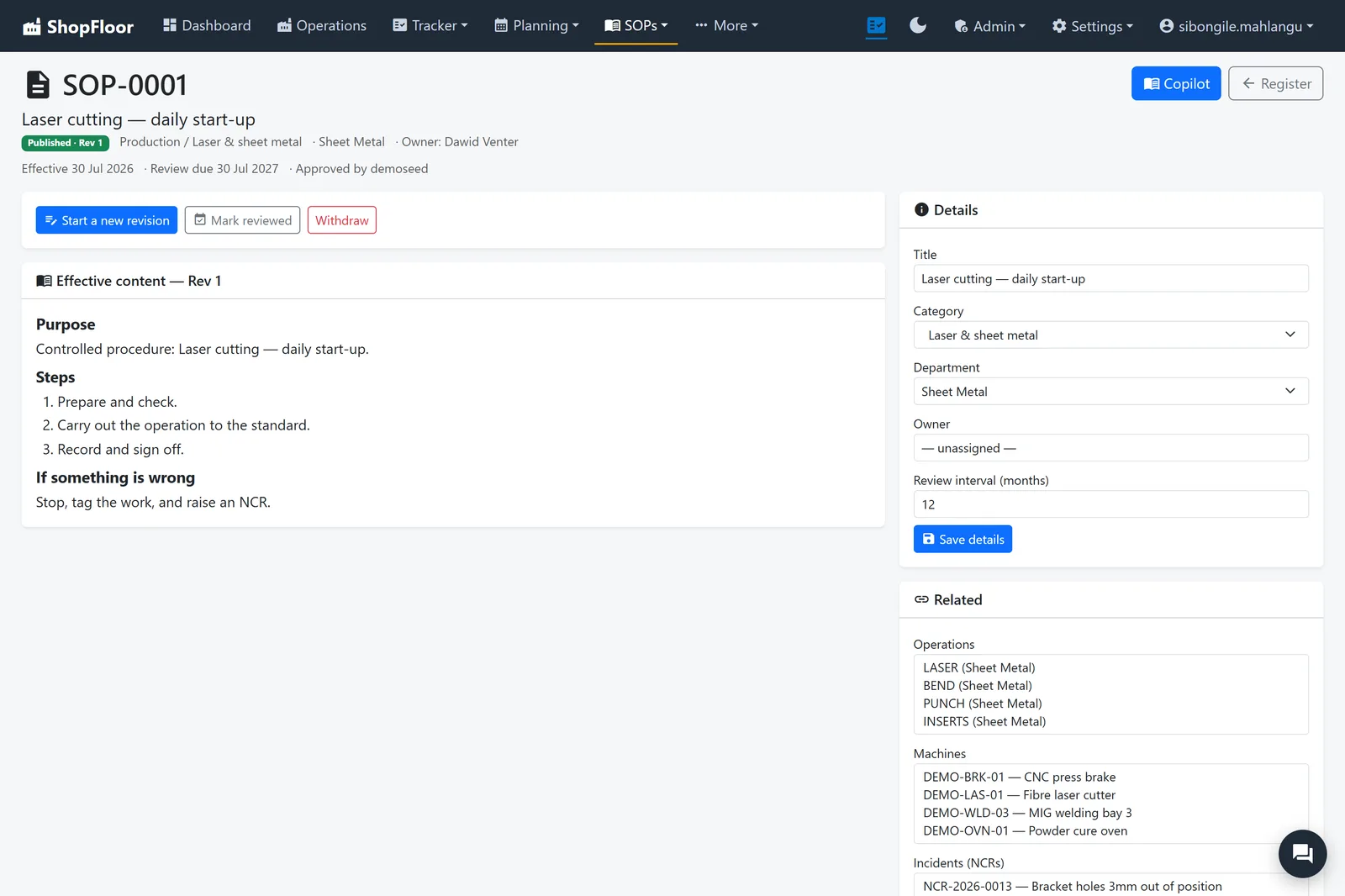This screenshot has height=896, width=1345.
Task: Go back to the Register
Action: point(1275,83)
